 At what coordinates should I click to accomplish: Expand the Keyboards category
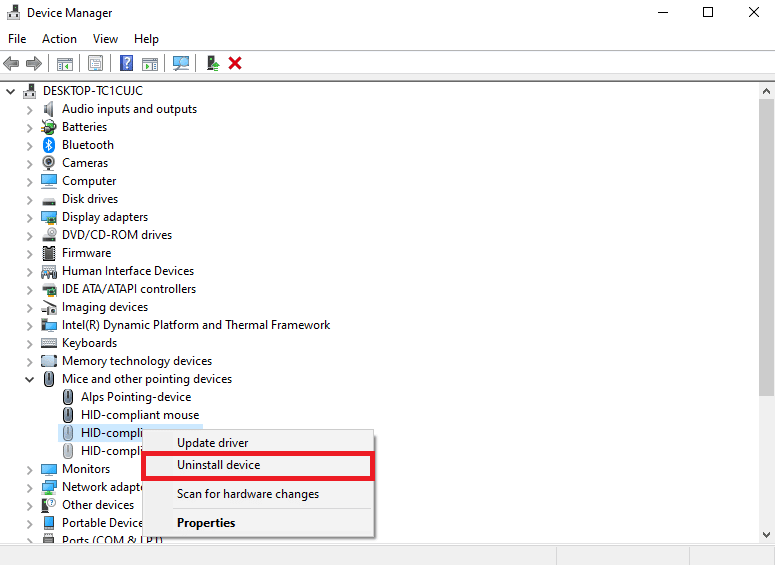coord(30,344)
